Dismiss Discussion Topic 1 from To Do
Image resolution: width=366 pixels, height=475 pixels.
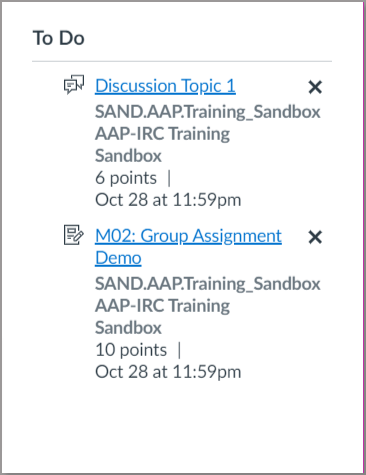click(x=315, y=87)
